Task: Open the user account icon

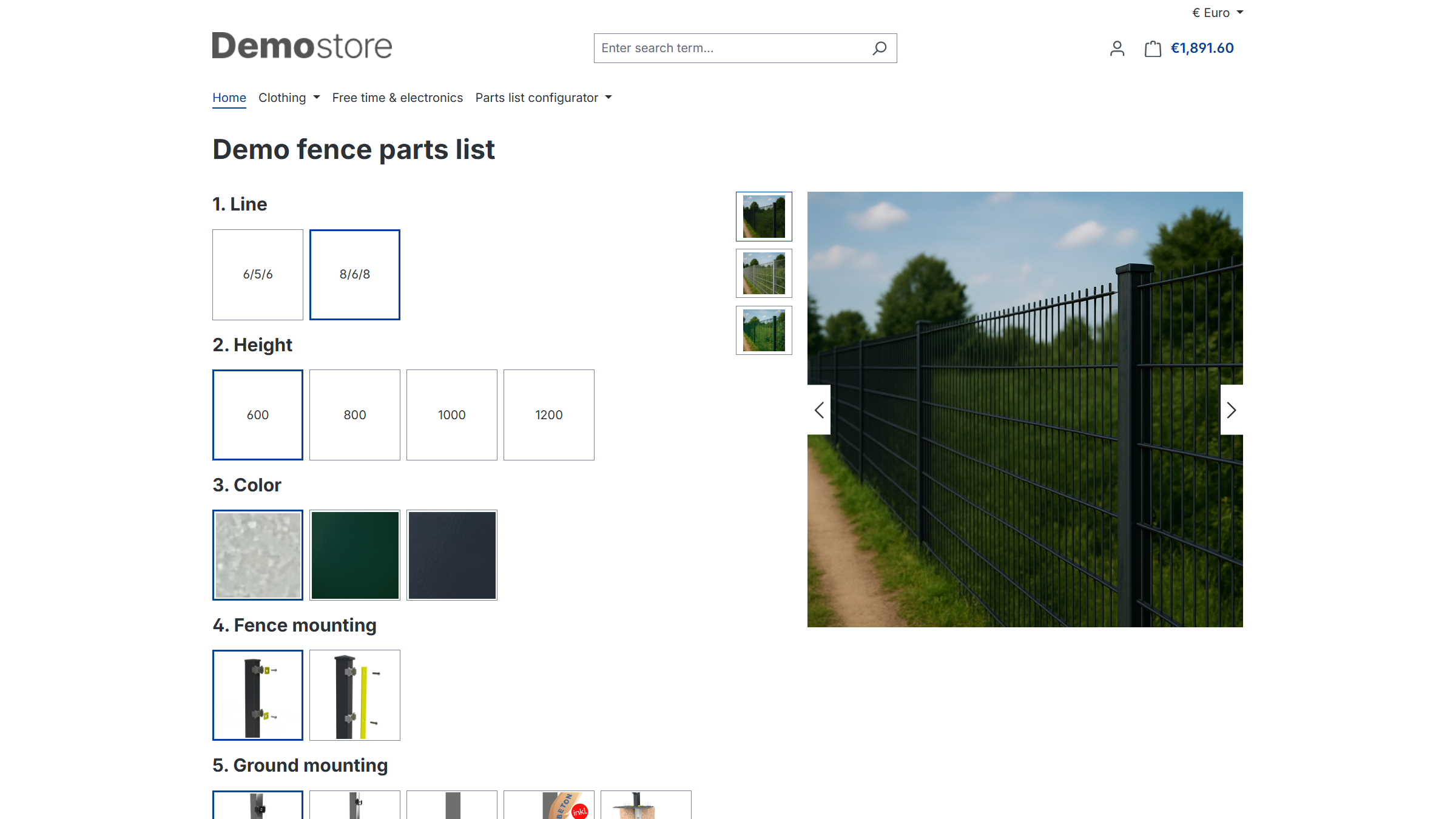Action: point(1117,48)
